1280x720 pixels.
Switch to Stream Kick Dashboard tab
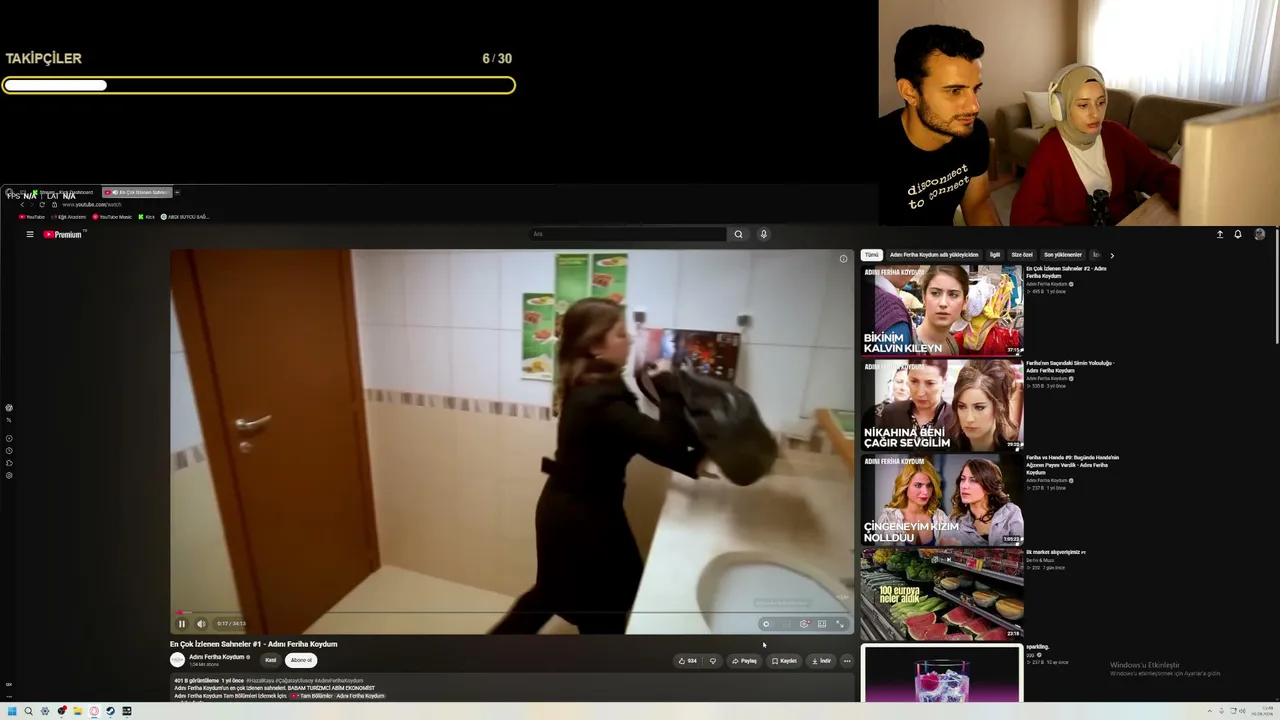(66, 192)
